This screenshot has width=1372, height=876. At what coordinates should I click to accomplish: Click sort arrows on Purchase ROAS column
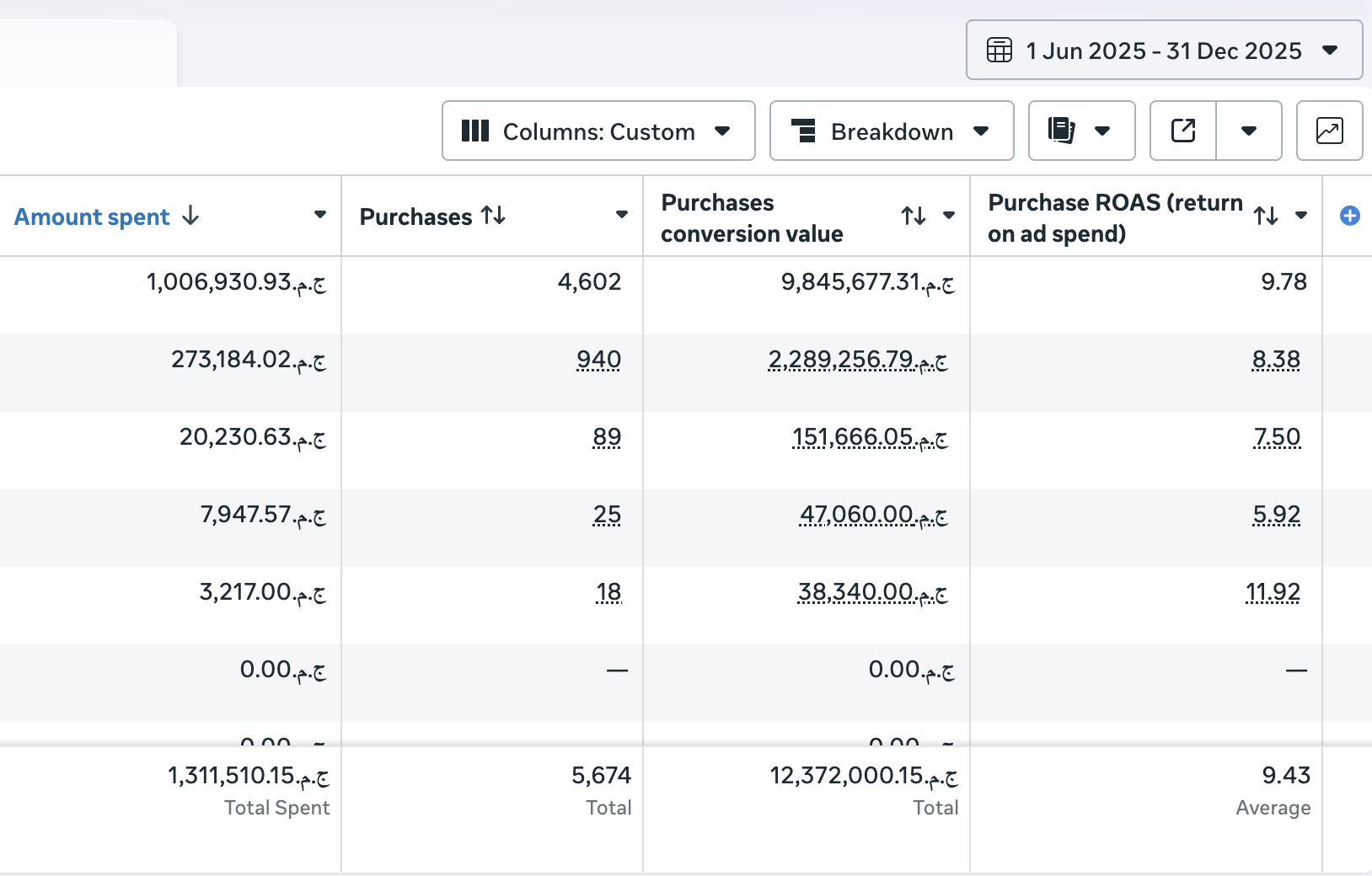point(1266,216)
